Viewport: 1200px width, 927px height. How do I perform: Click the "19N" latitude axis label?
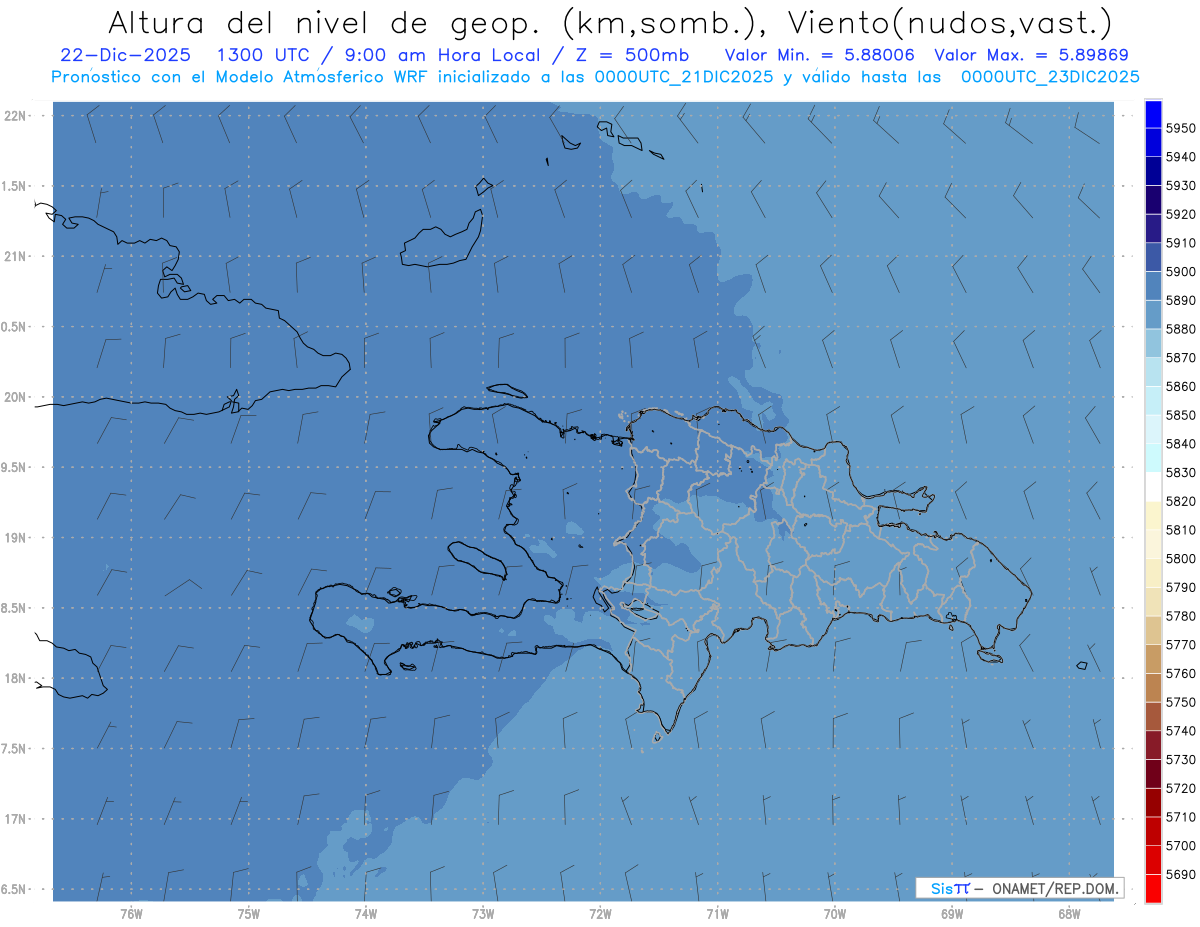pos(16,538)
